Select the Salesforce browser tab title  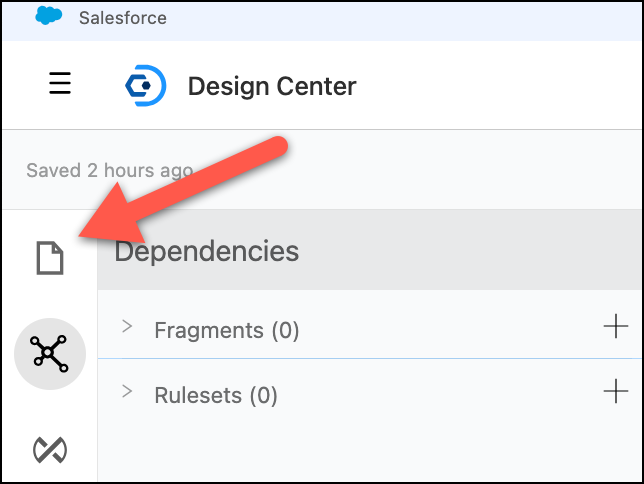point(121,18)
